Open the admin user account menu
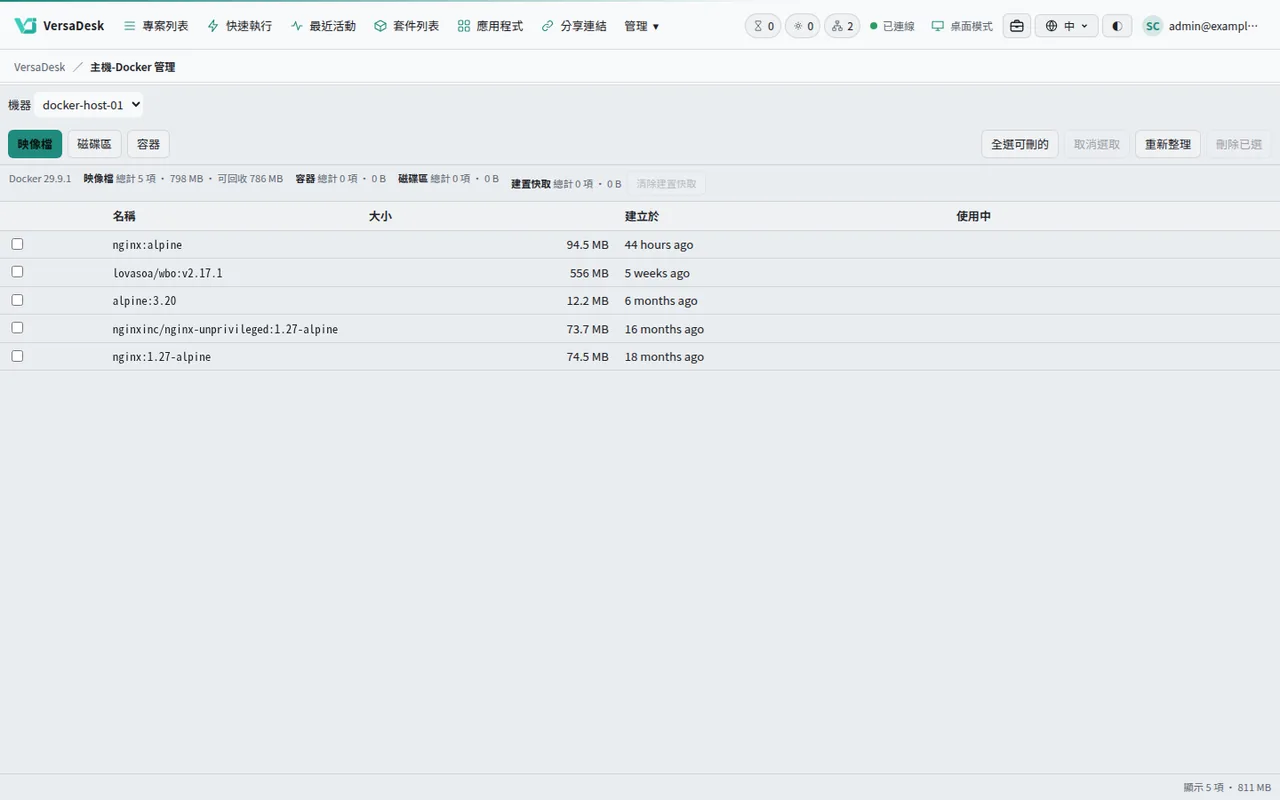This screenshot has height=800, width=1280. click(1201, 26)
